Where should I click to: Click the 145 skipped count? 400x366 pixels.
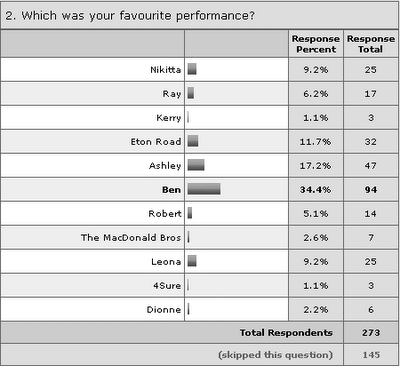371,355
